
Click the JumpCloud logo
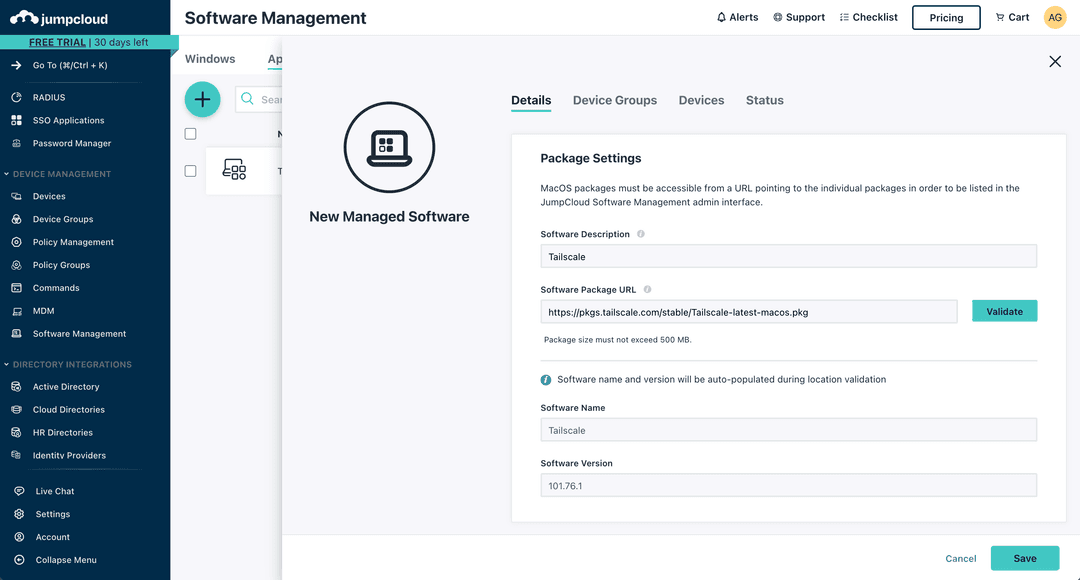click(58, 17)
